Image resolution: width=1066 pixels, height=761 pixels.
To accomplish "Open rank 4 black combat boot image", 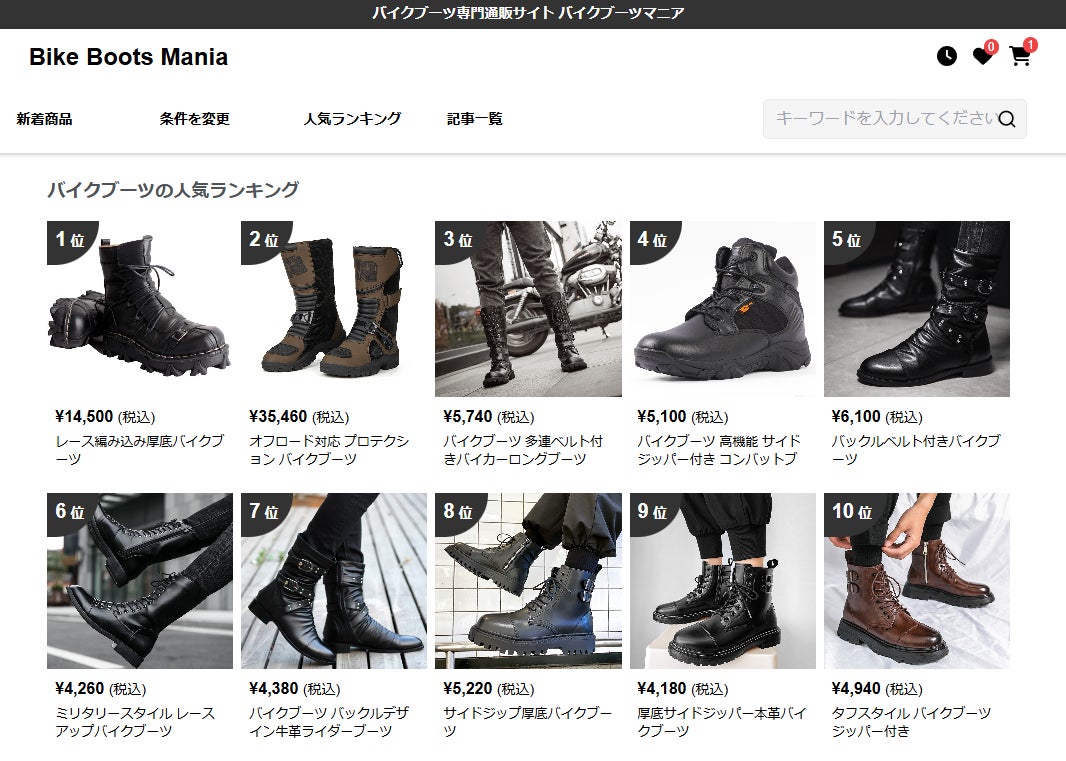I will tap(723, 309).
